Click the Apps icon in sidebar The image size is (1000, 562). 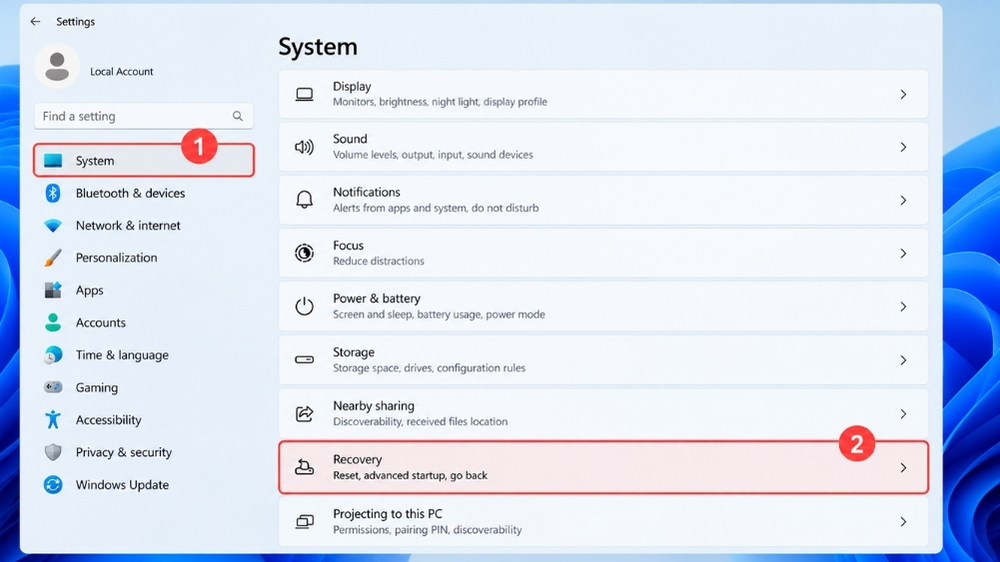(53, 290)
